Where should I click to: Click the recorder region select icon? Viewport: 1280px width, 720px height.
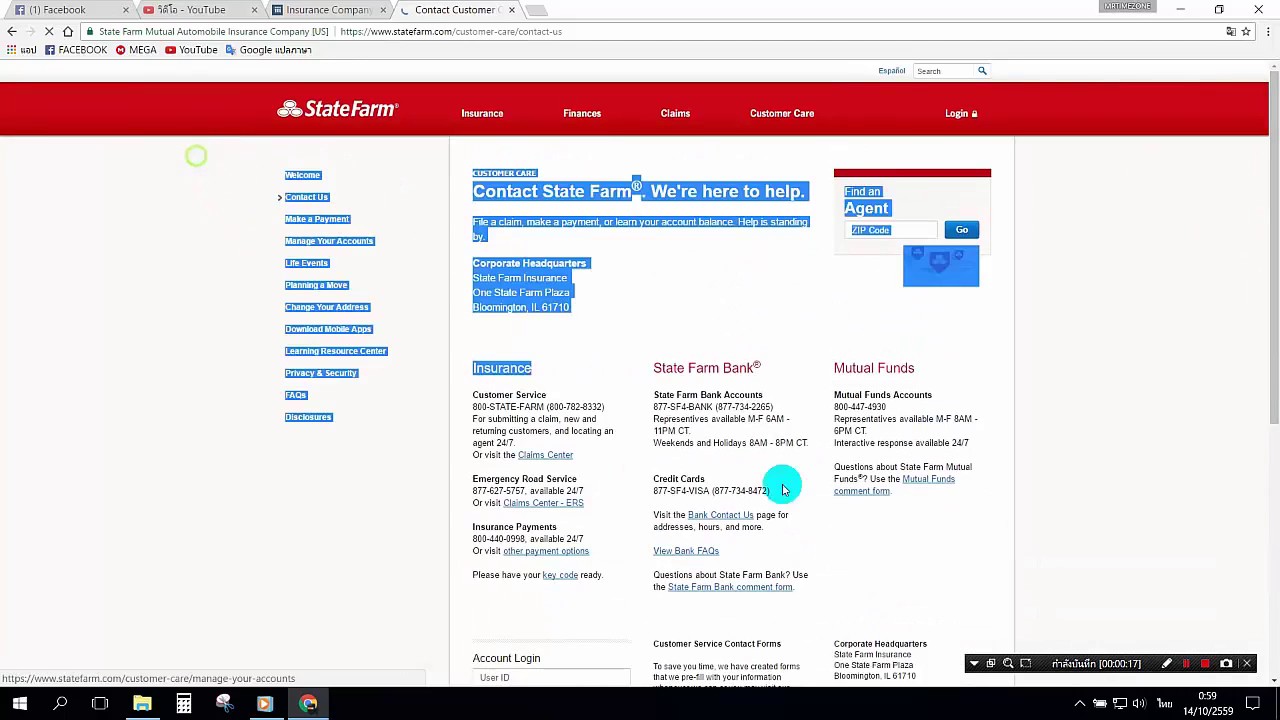(1025, 663)
